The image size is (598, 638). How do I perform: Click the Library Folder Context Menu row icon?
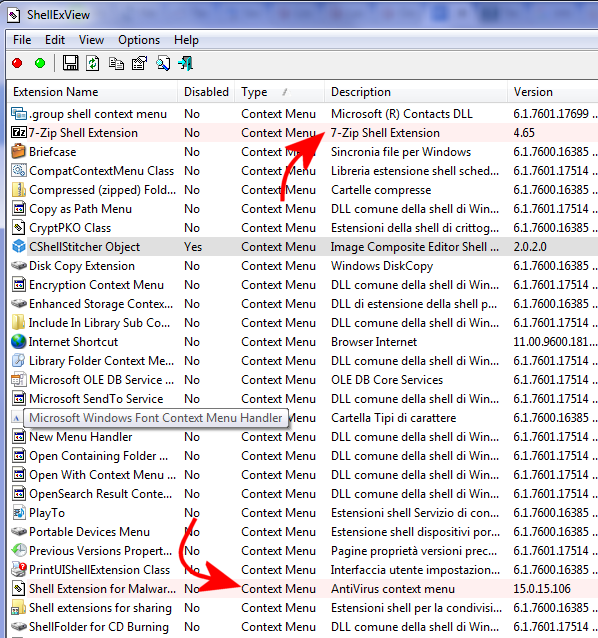18,361
